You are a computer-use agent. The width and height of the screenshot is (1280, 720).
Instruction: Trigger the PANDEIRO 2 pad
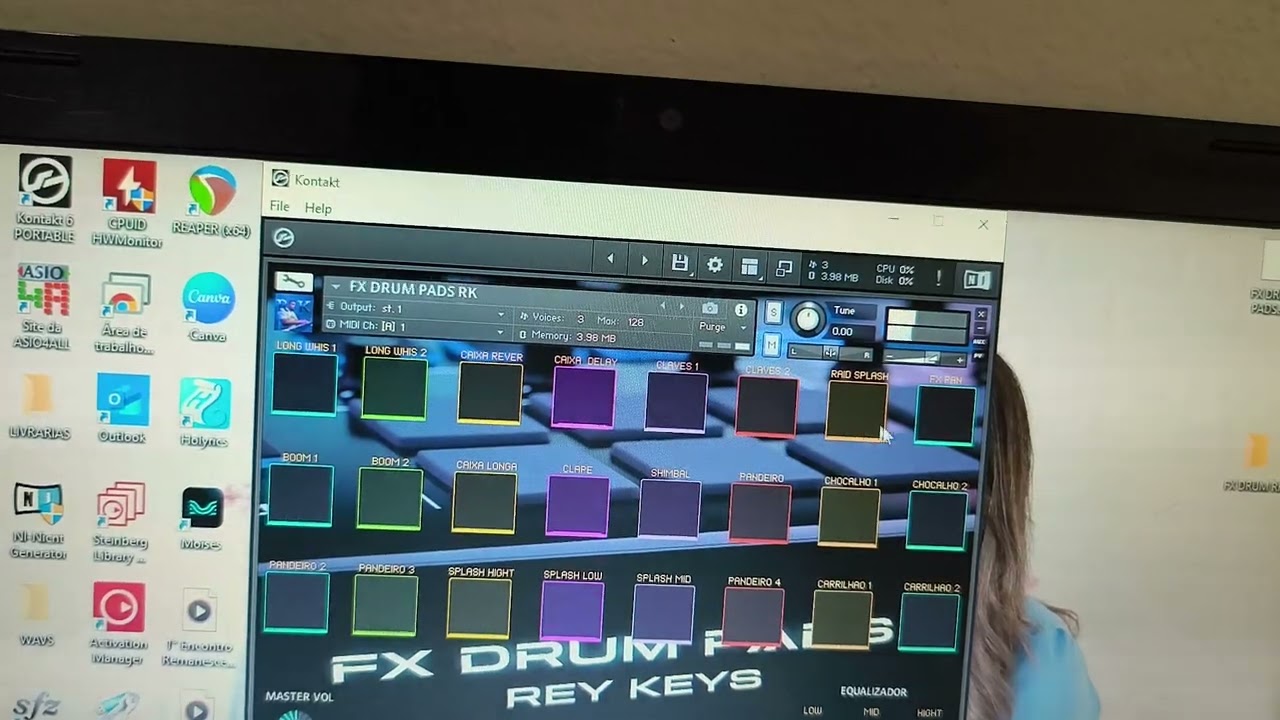click(296, 603)
